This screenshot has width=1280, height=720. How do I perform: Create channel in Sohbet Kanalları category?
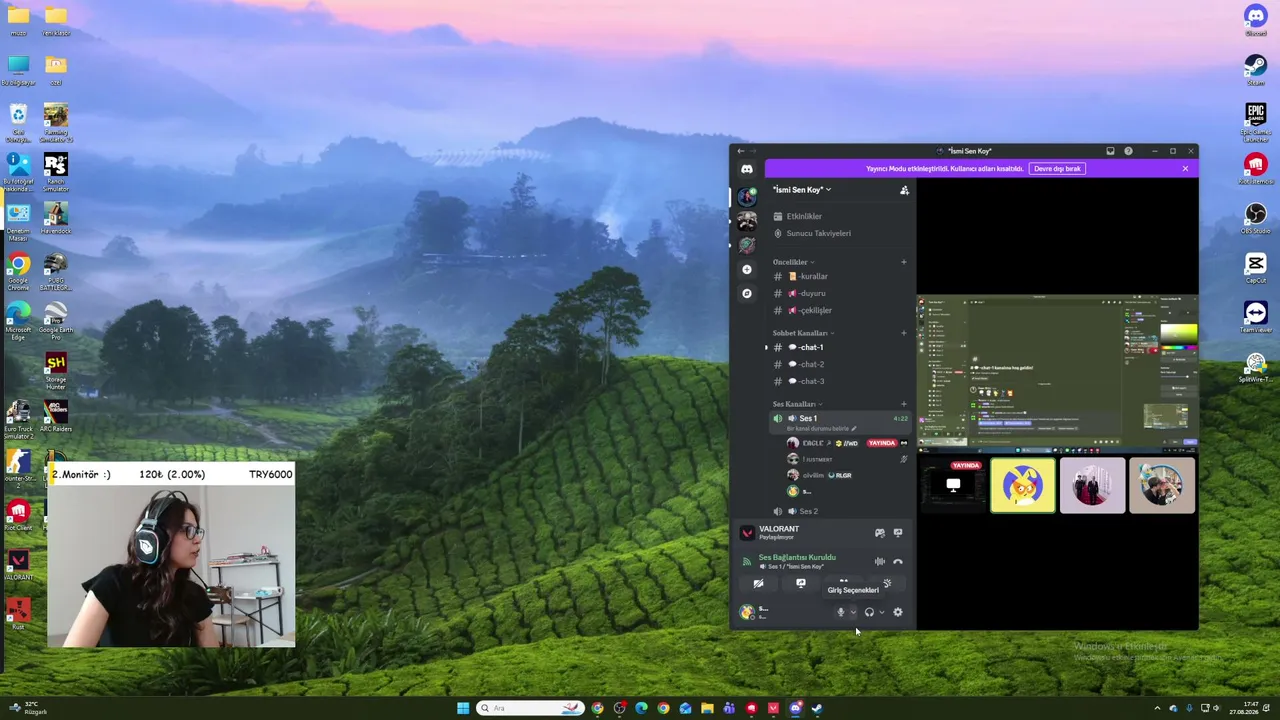pyautogui.click(x=903, y=333)
